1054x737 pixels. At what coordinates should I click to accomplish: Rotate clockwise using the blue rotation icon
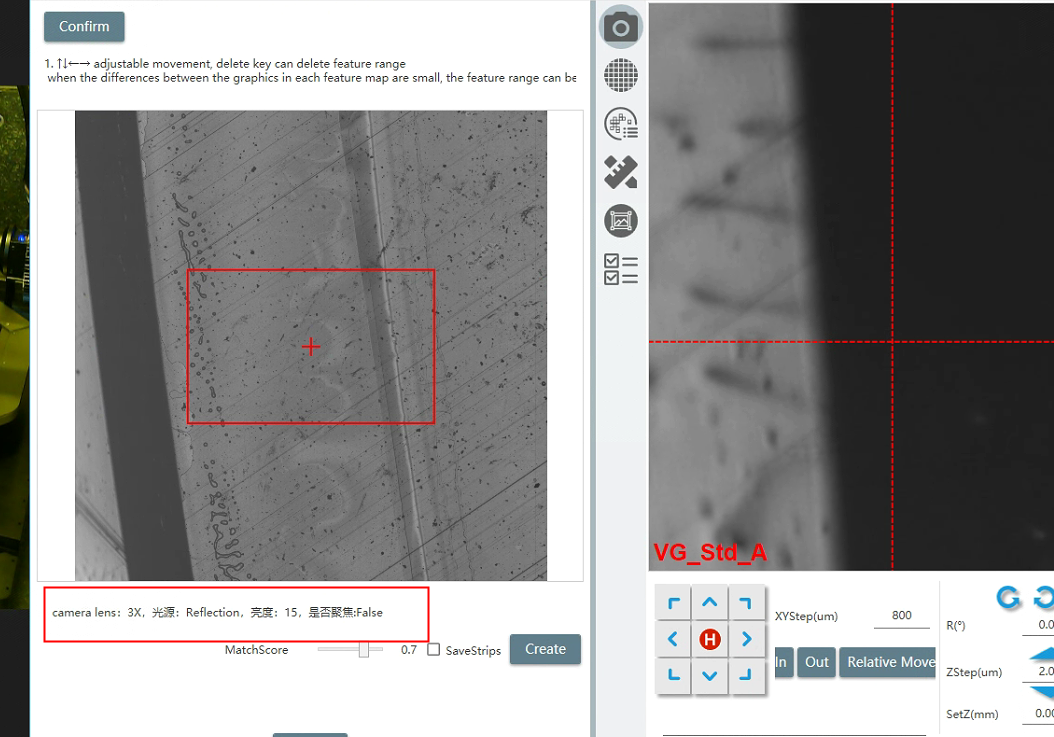(x=1008, y=597)
